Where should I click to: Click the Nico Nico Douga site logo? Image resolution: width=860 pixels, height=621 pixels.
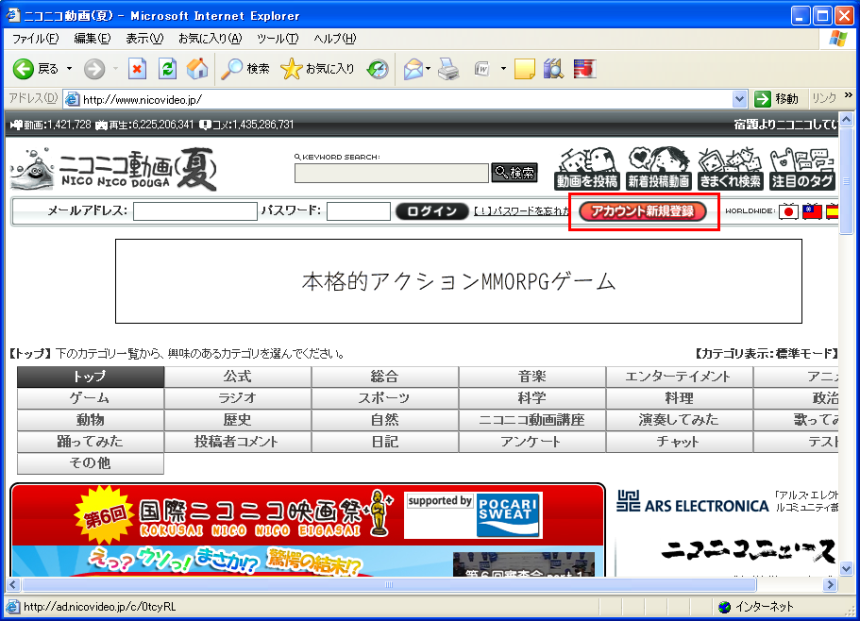pos(114,169)
